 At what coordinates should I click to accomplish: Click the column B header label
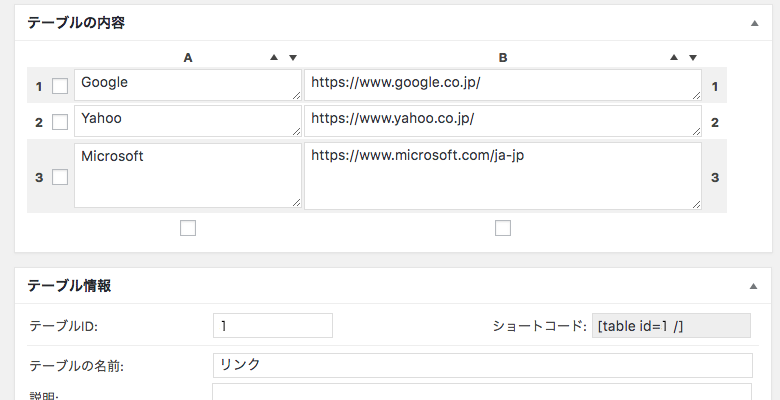[503, 58]
